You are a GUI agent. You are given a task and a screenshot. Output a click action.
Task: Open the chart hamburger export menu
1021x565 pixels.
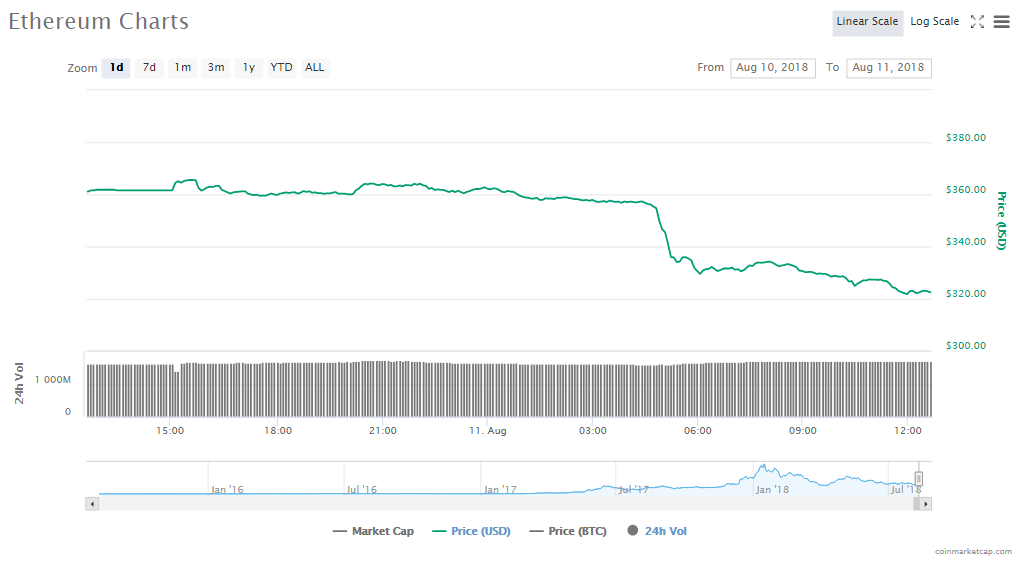(1001, 22)
